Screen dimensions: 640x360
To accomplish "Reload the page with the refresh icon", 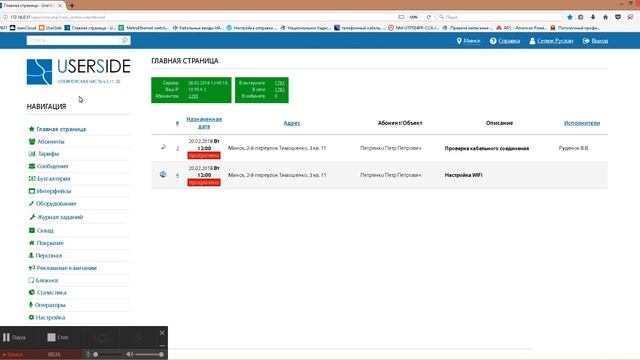I will [x=429, y=17].
